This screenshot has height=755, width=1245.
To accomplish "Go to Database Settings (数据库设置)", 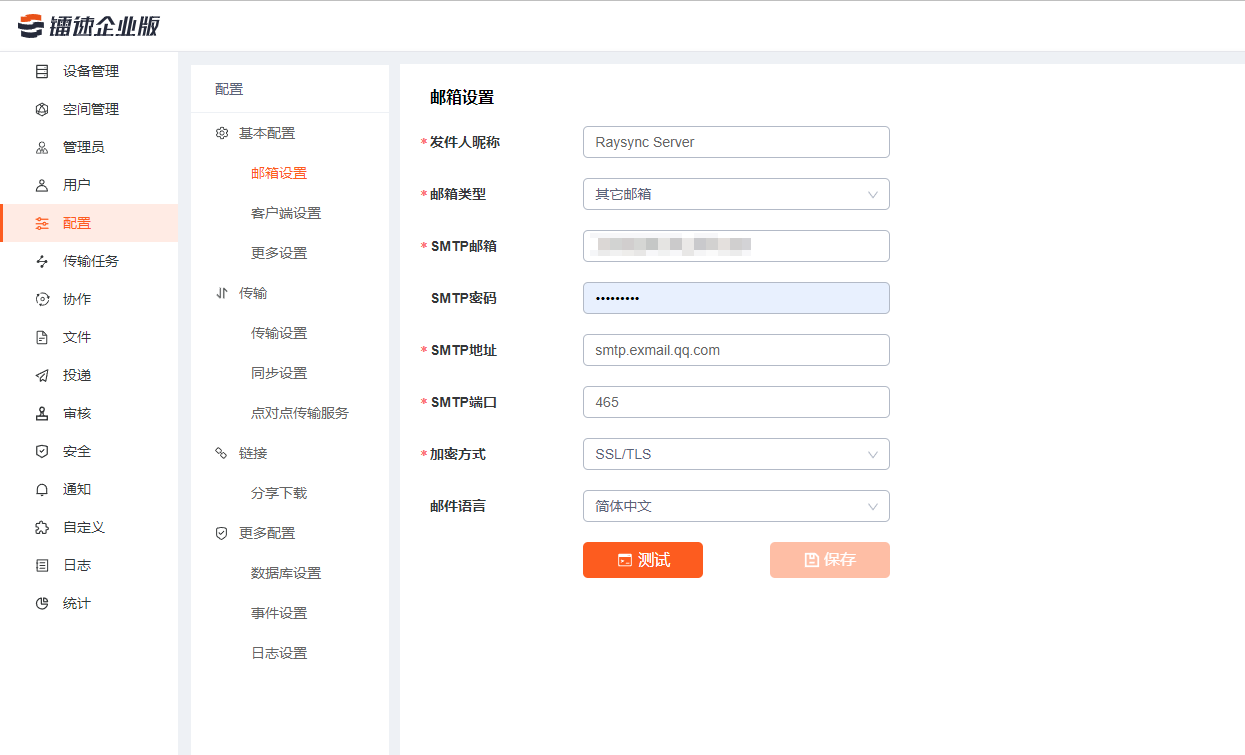I will [x=286, y=573].
